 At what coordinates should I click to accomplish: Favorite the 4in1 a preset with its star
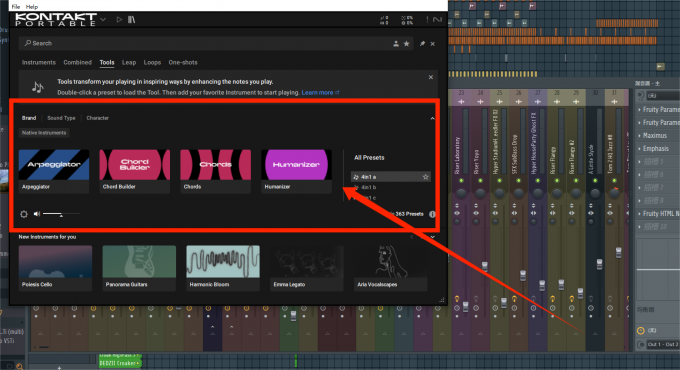tap(425, 177)
